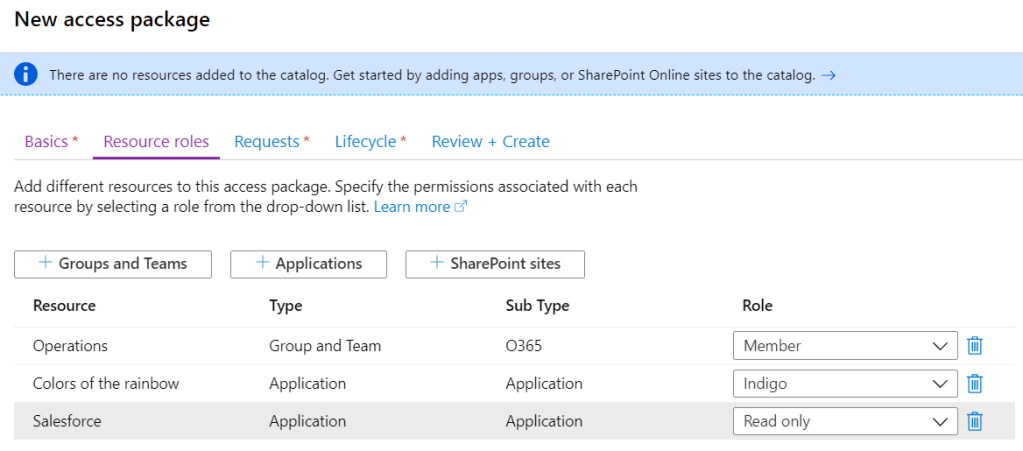The width and height of the screenshot is (1023, 451).
Task: Expand the Indigo role dropdown
Action: pos(844,384)
